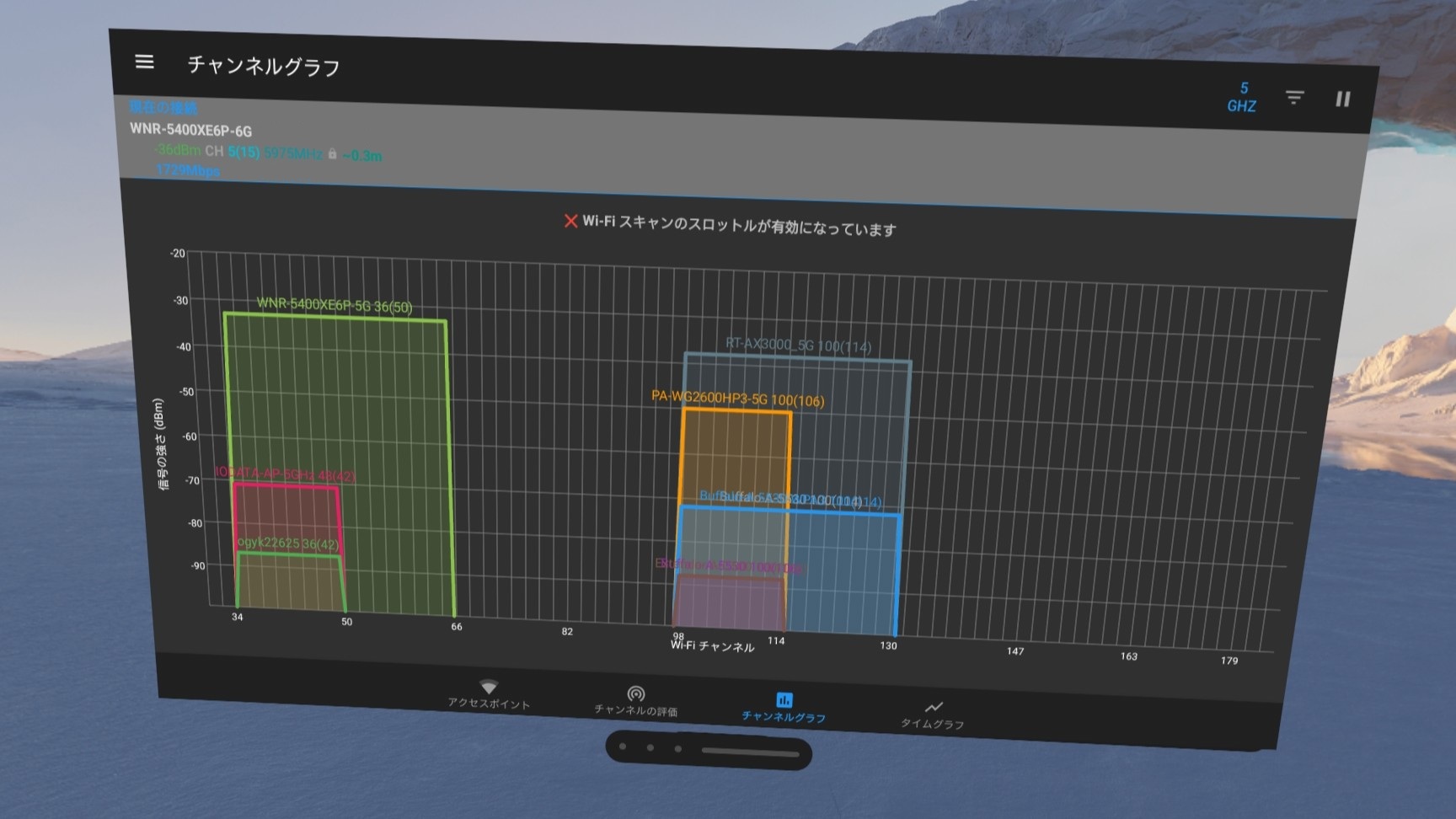1456x819 pixels.
Task: Toggle the 5 GHz band selector
Action: 1242,97
